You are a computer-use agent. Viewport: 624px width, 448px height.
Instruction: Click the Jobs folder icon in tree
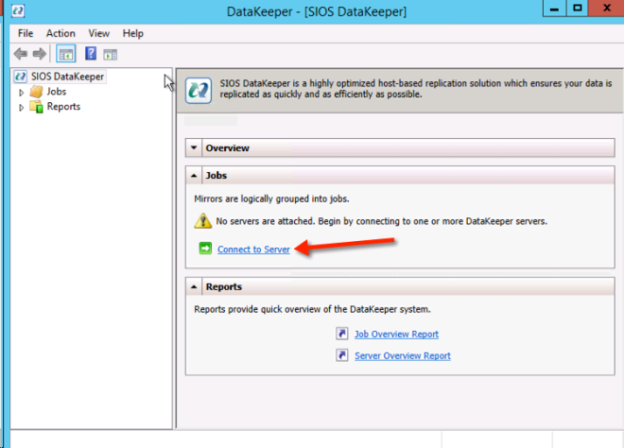pos(36,92)
